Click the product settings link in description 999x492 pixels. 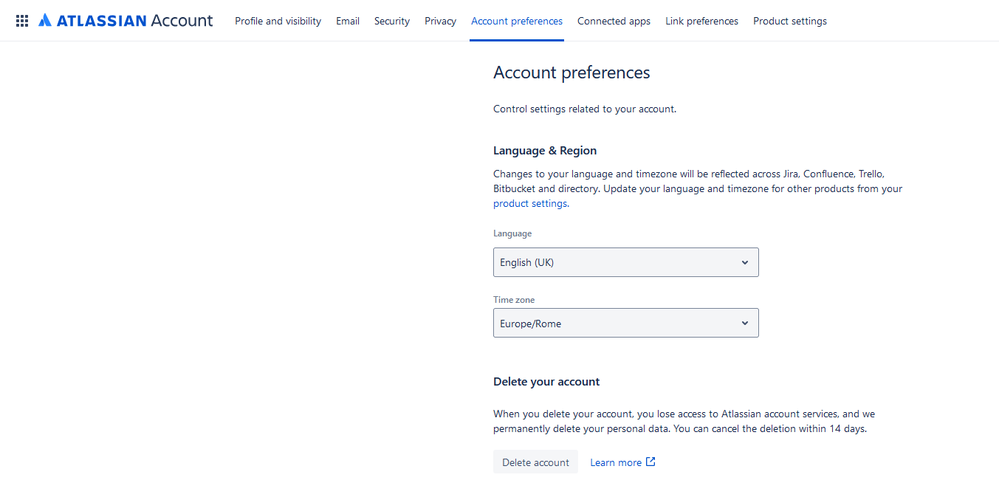531,204
